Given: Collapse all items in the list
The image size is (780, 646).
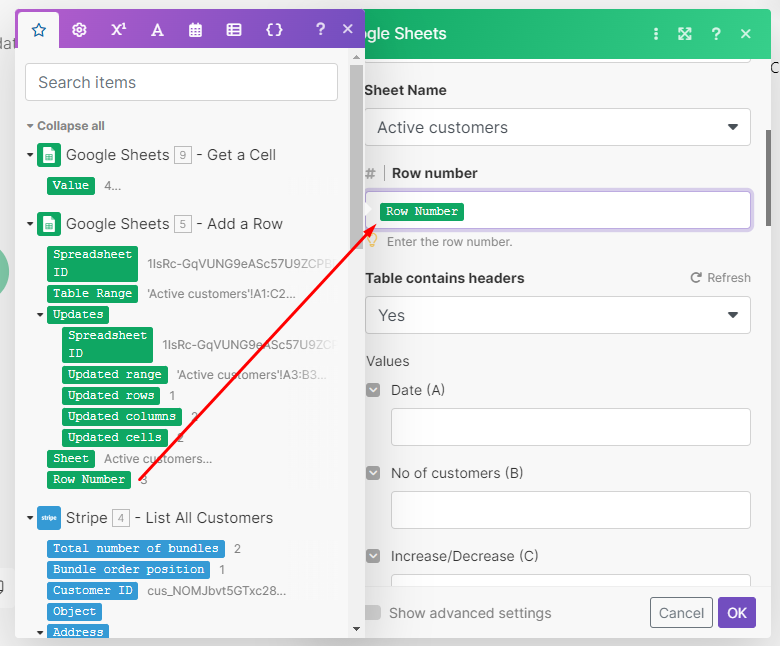Looking at the screenshot, I should 66,126.
